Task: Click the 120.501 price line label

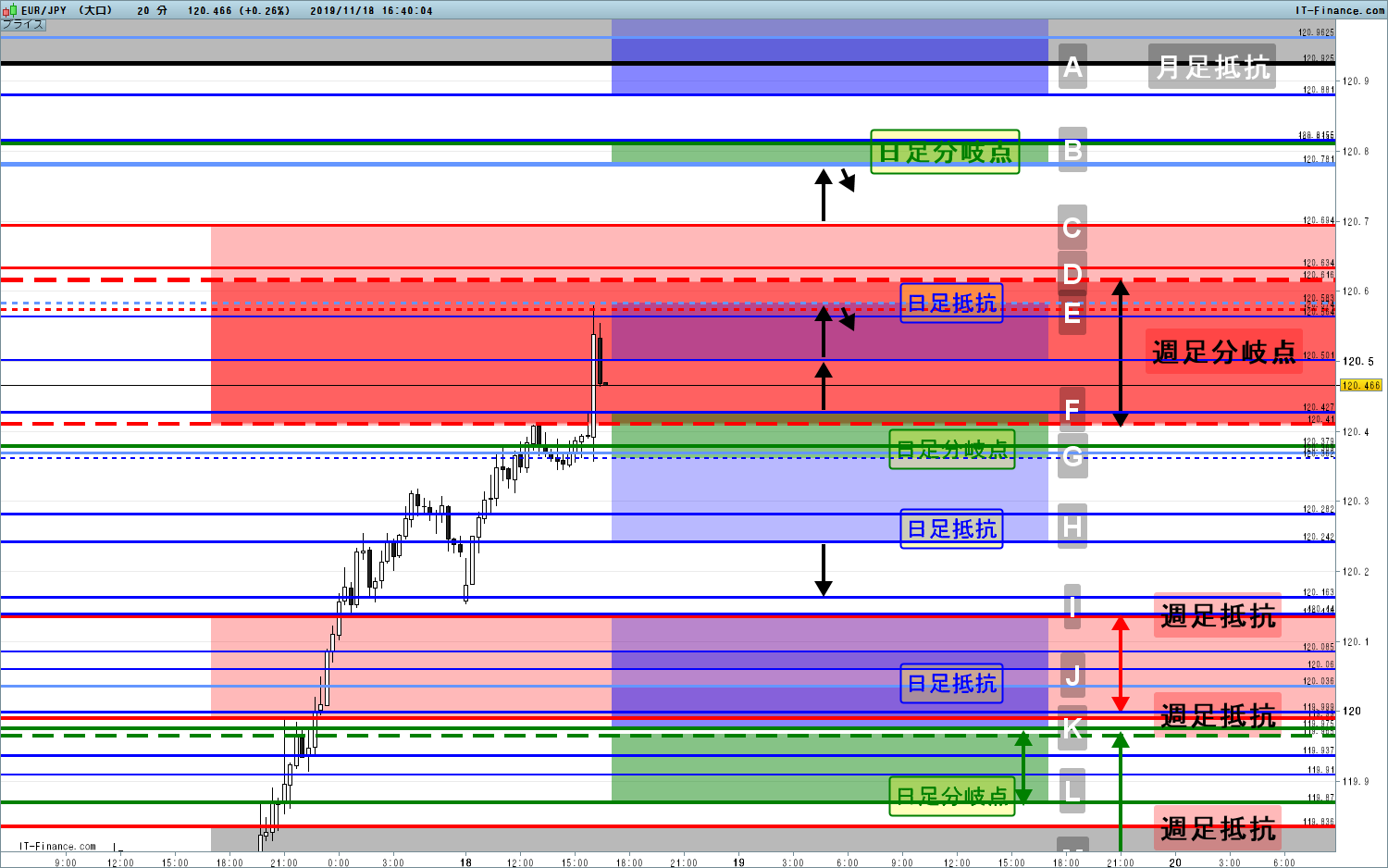Action: click(x=1319, y=355)
